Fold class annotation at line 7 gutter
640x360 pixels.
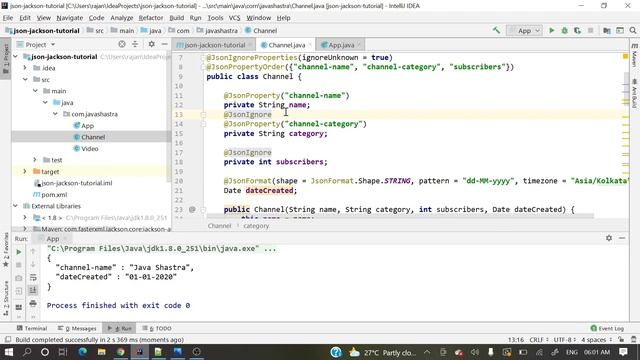pos(203,58)
